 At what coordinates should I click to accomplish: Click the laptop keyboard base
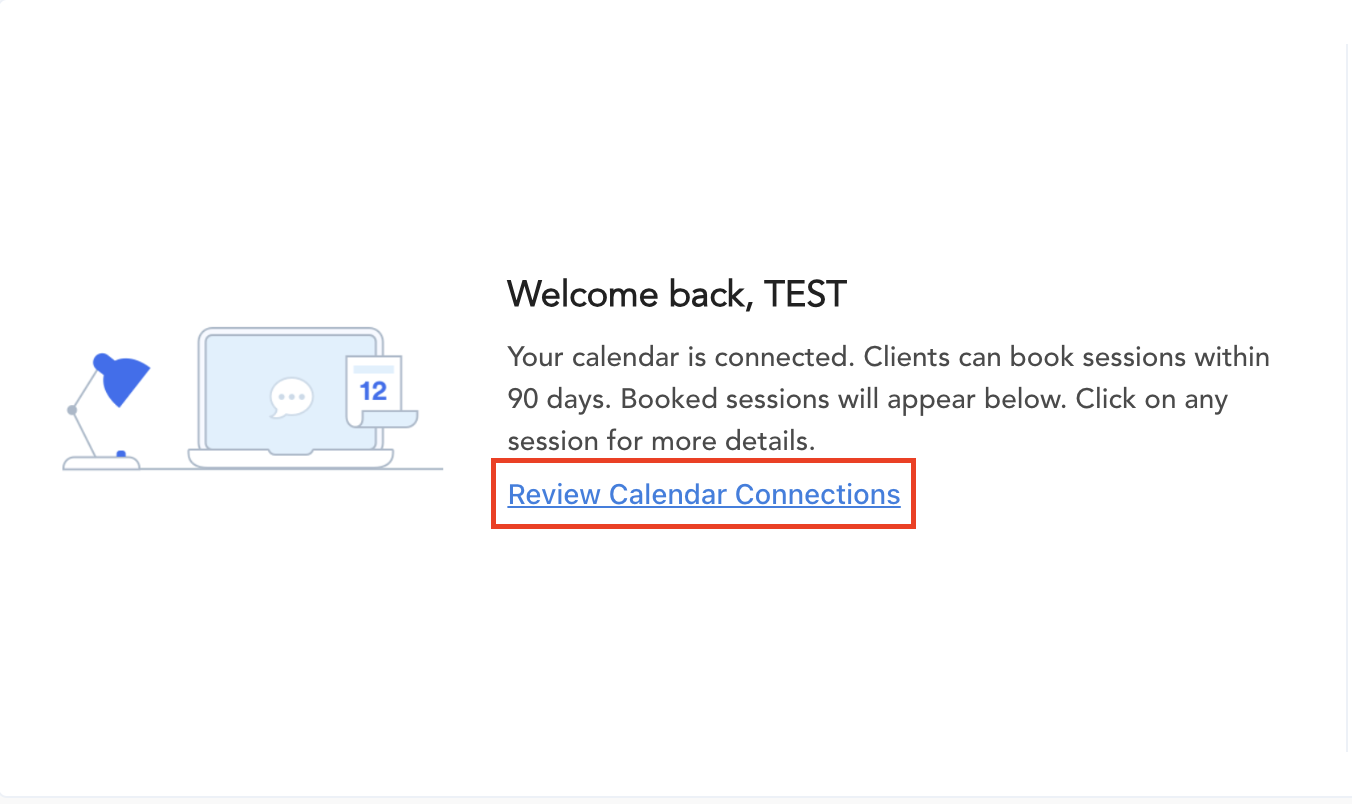point(290,458)
